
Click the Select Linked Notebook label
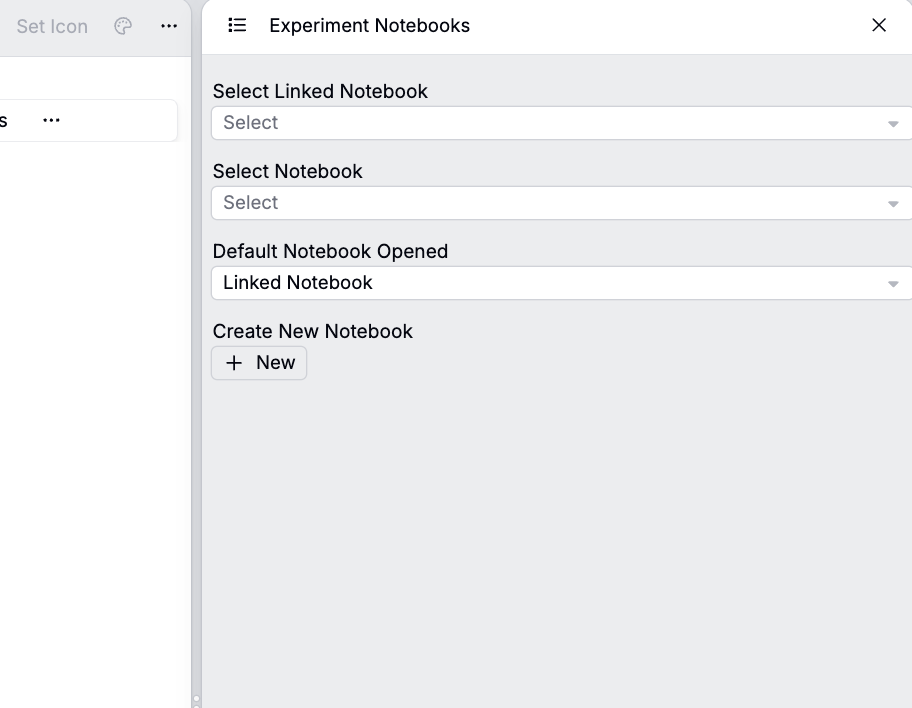point(320,91)
